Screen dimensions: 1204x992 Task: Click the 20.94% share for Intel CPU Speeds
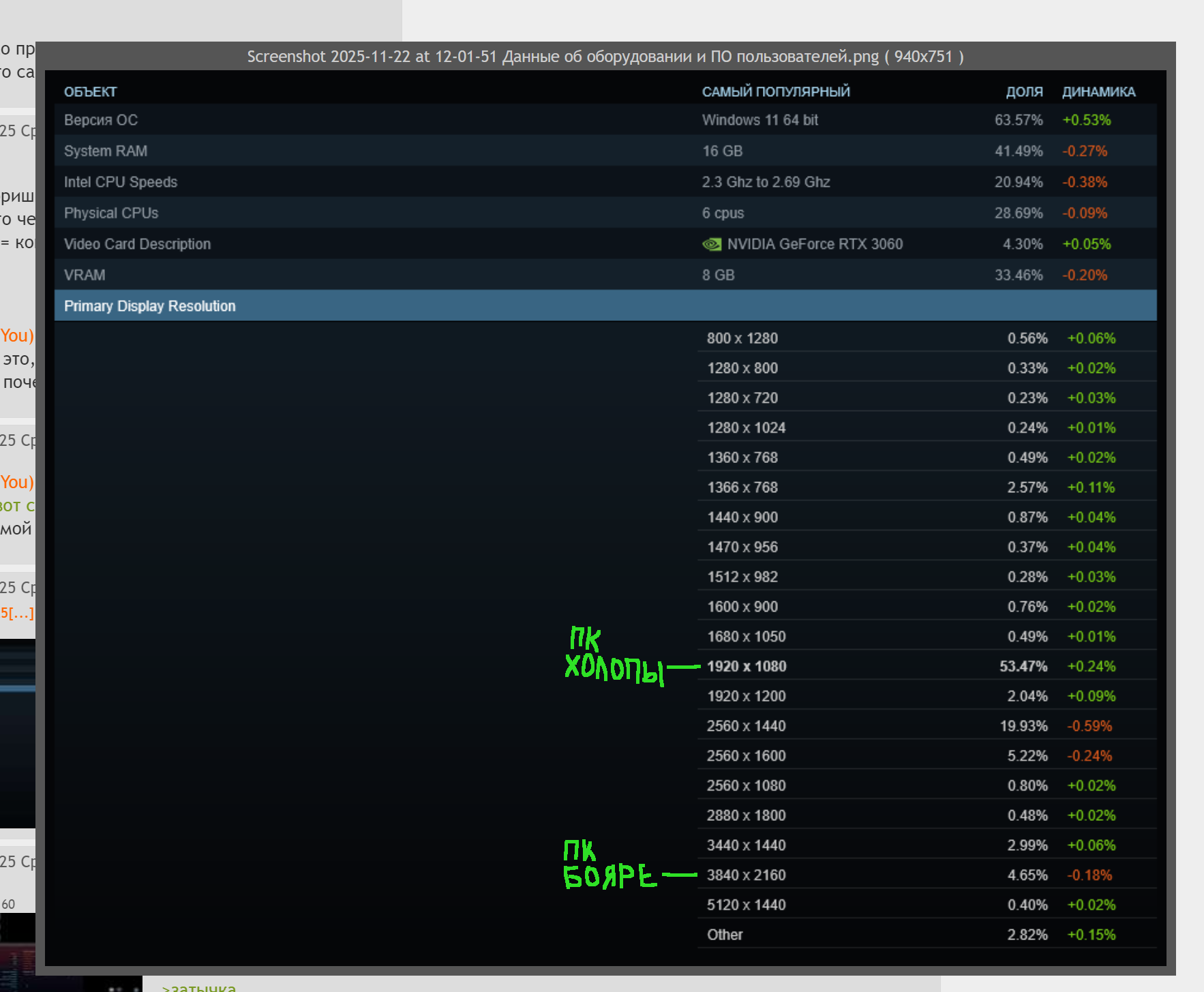[x=1019, y=182]
